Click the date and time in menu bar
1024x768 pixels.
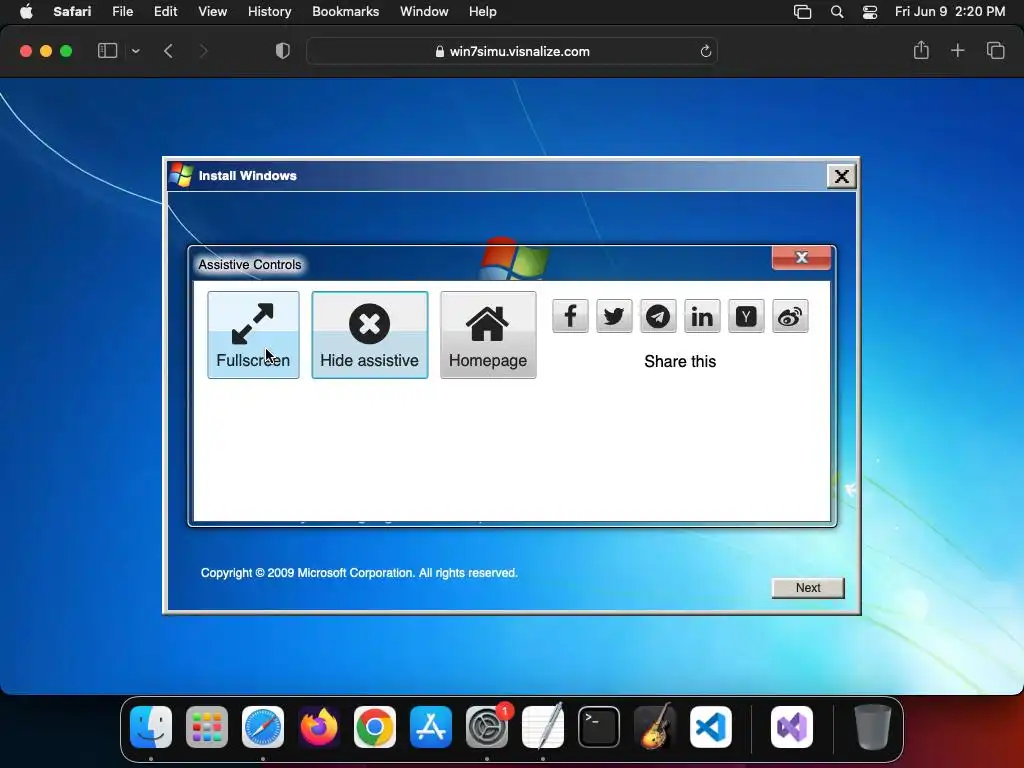(950, 12)
